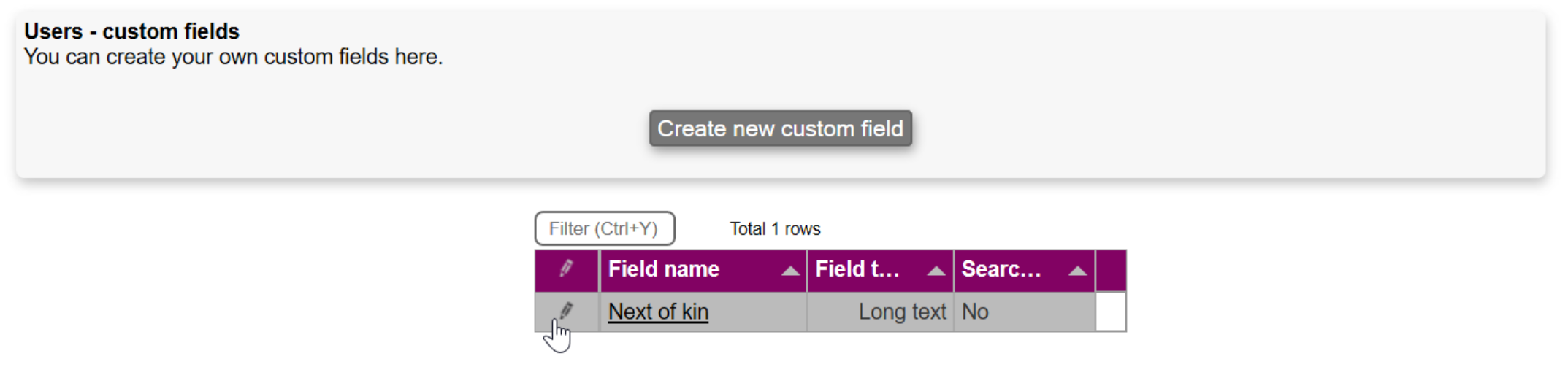Click the custom fields description text
Viewport: 1568px width, 367px height.
tap(233, 57)
